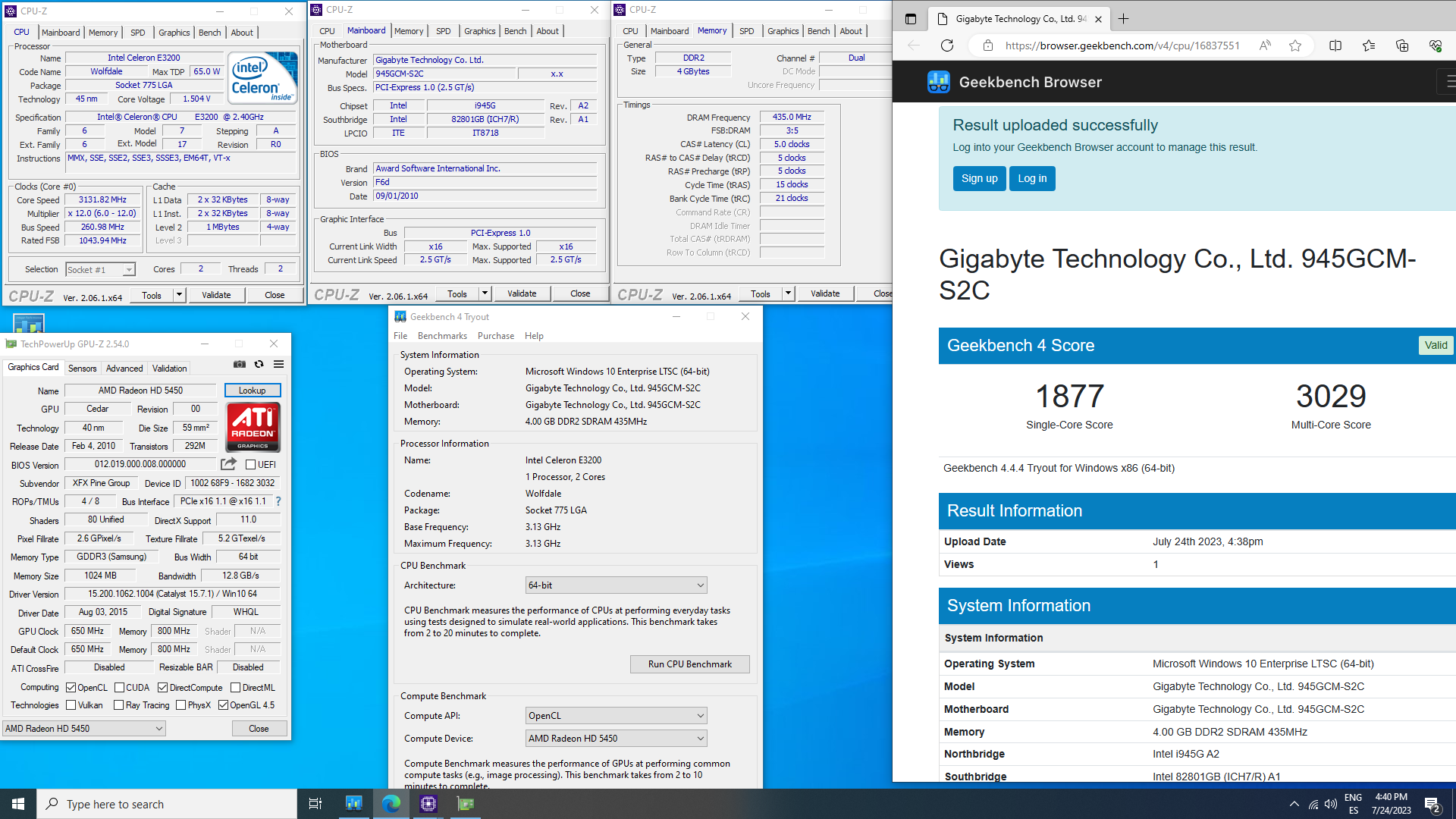Click Validate in the CPU-Z CPU window

216,295
